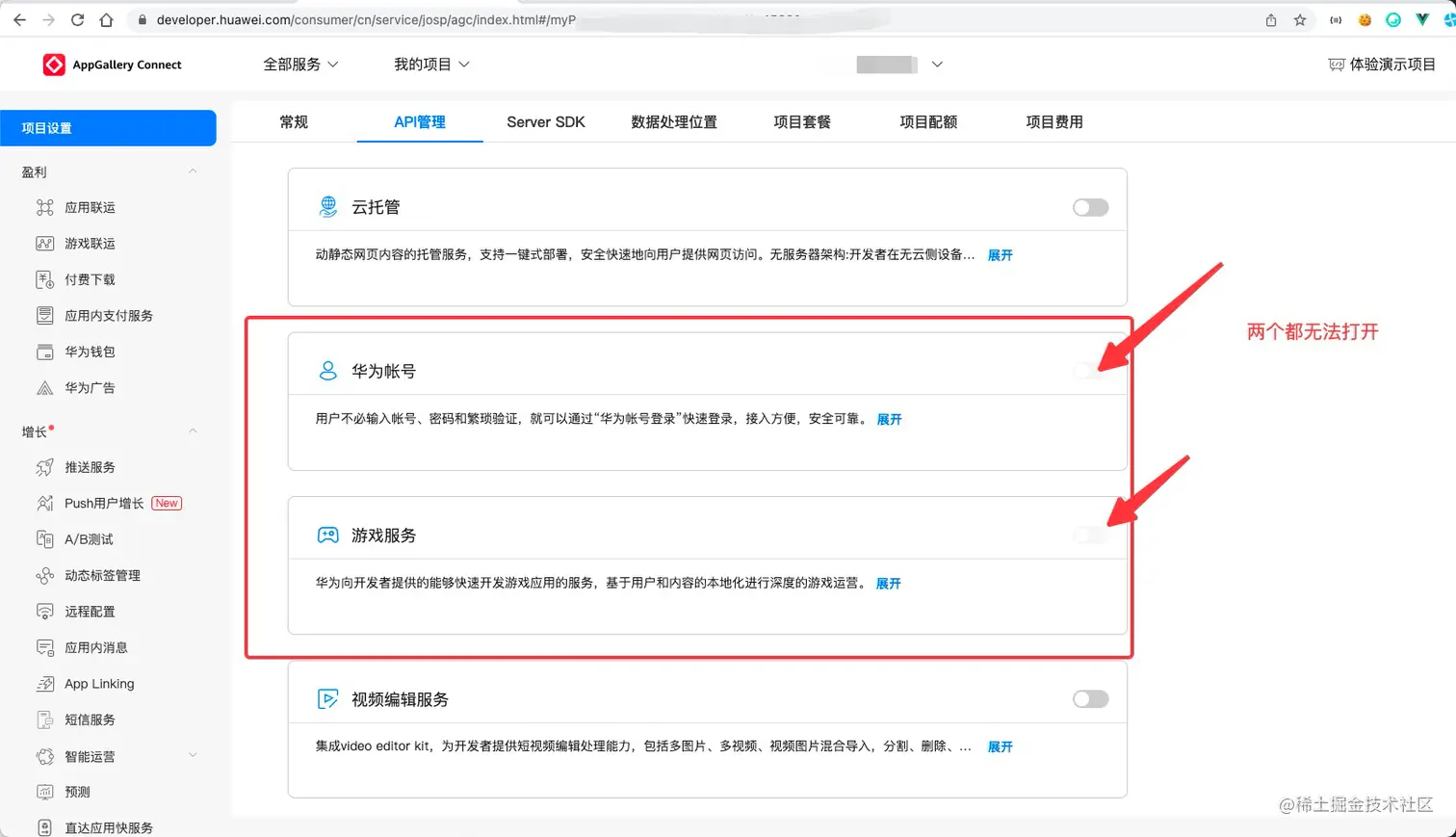
Task: Expand 云托管 description with 展开
Action: click(x=1001, y=255)
